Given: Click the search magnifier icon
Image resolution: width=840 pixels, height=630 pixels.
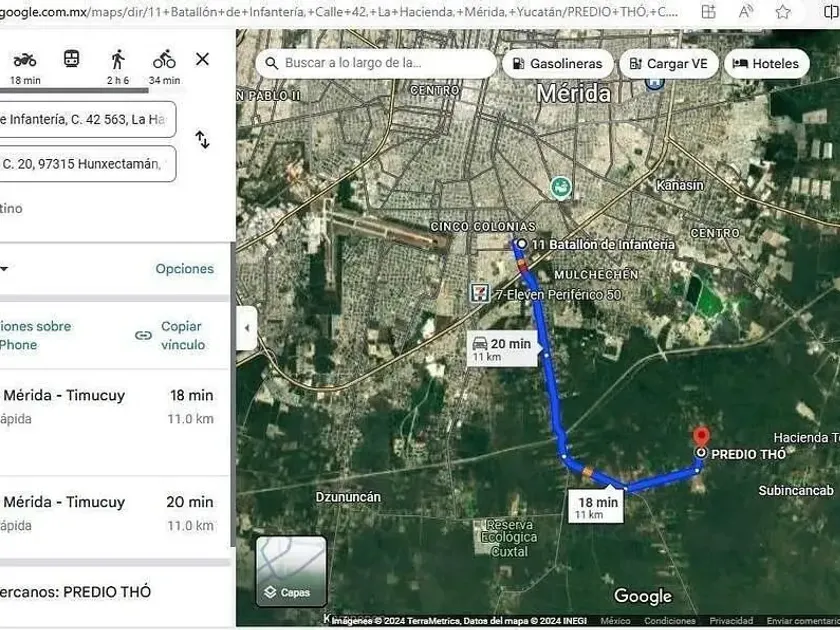Looking at the screenshot, I should 272,63.
